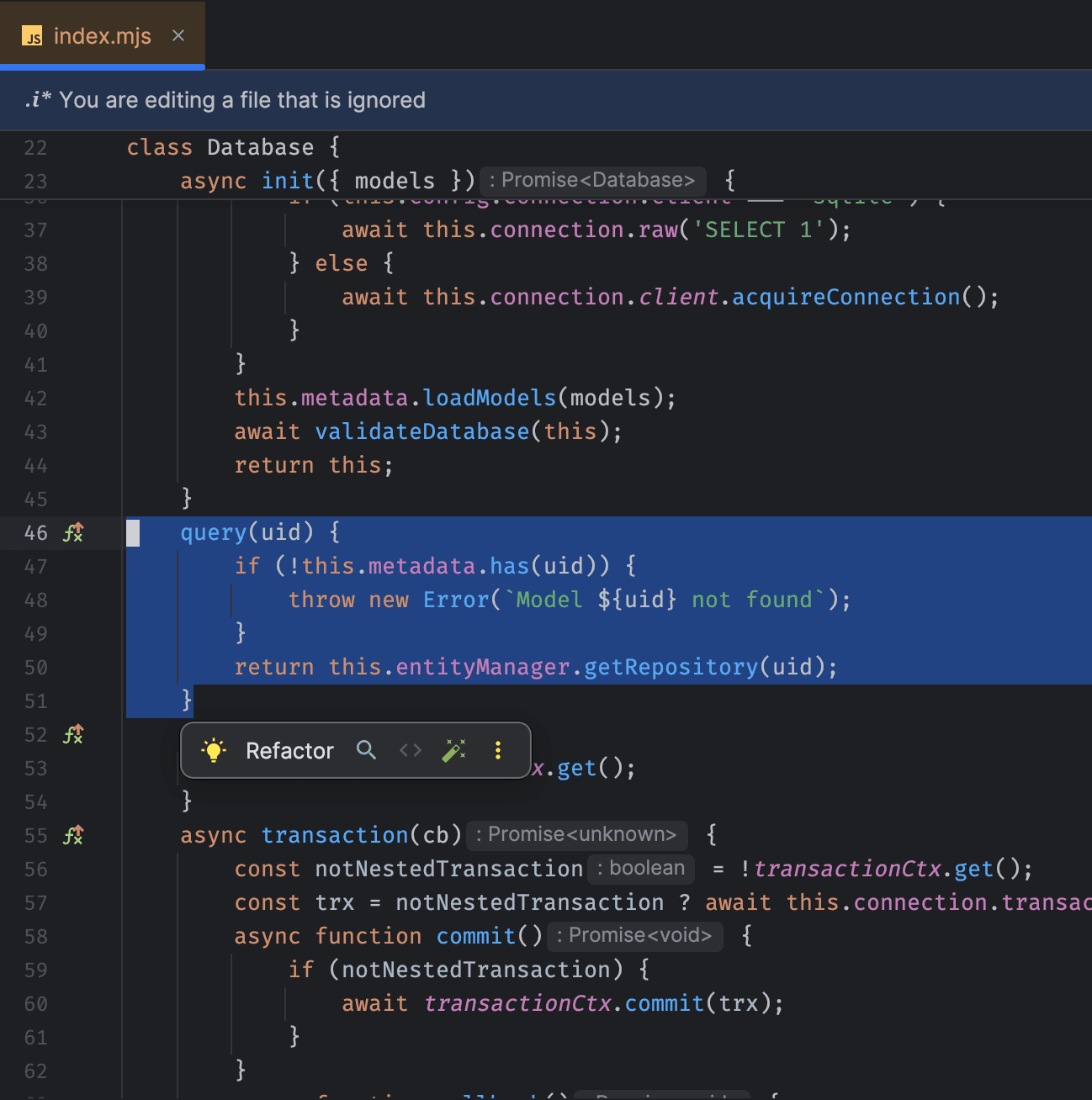This screenshot has width=1092, height=1100.
Task: Click the override gutter icon on line 46
Action: coord(74,532)
